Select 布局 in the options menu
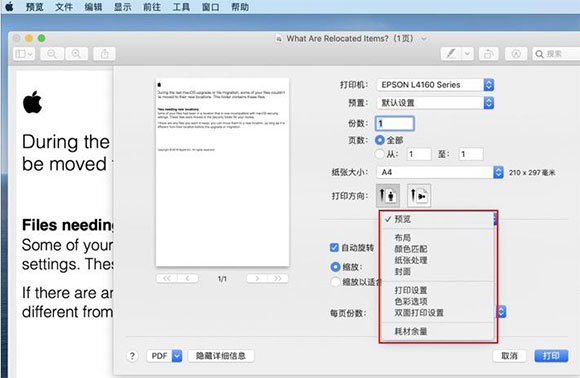Screen dimensions: 580x378 click(x=438, y=237)
